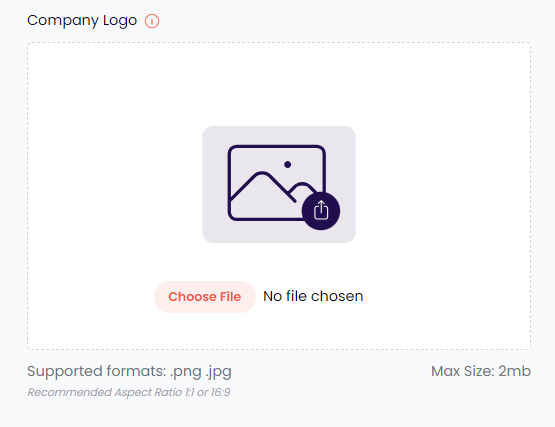This screenshot has height=427, width=555.
Task: Click the "2mb" size value
Action: (x=515, y=371)
